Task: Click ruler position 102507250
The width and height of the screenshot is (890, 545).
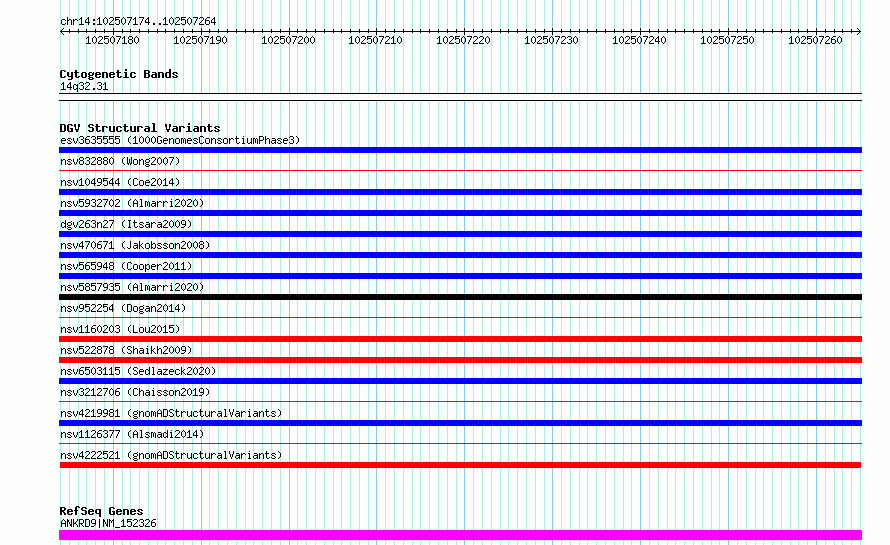Action: [x=727, y=40]
